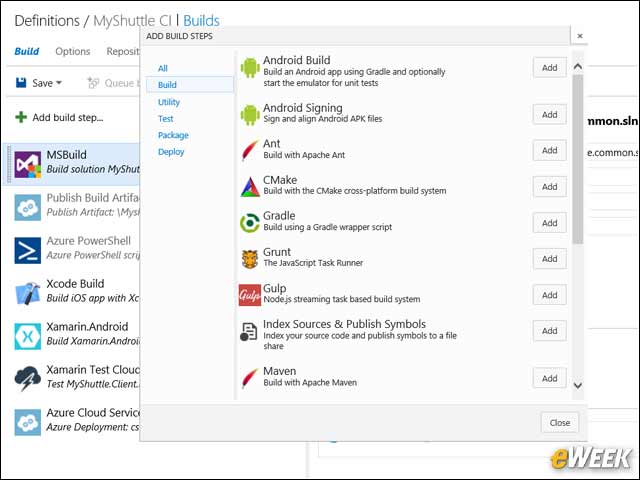The image size is (640, 480).
Task: Add the Android Build step
Action: point(549,68)
